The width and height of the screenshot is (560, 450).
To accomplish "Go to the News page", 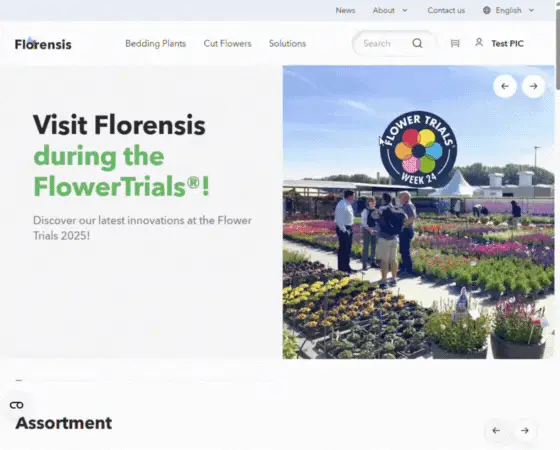I will [345, 10].
